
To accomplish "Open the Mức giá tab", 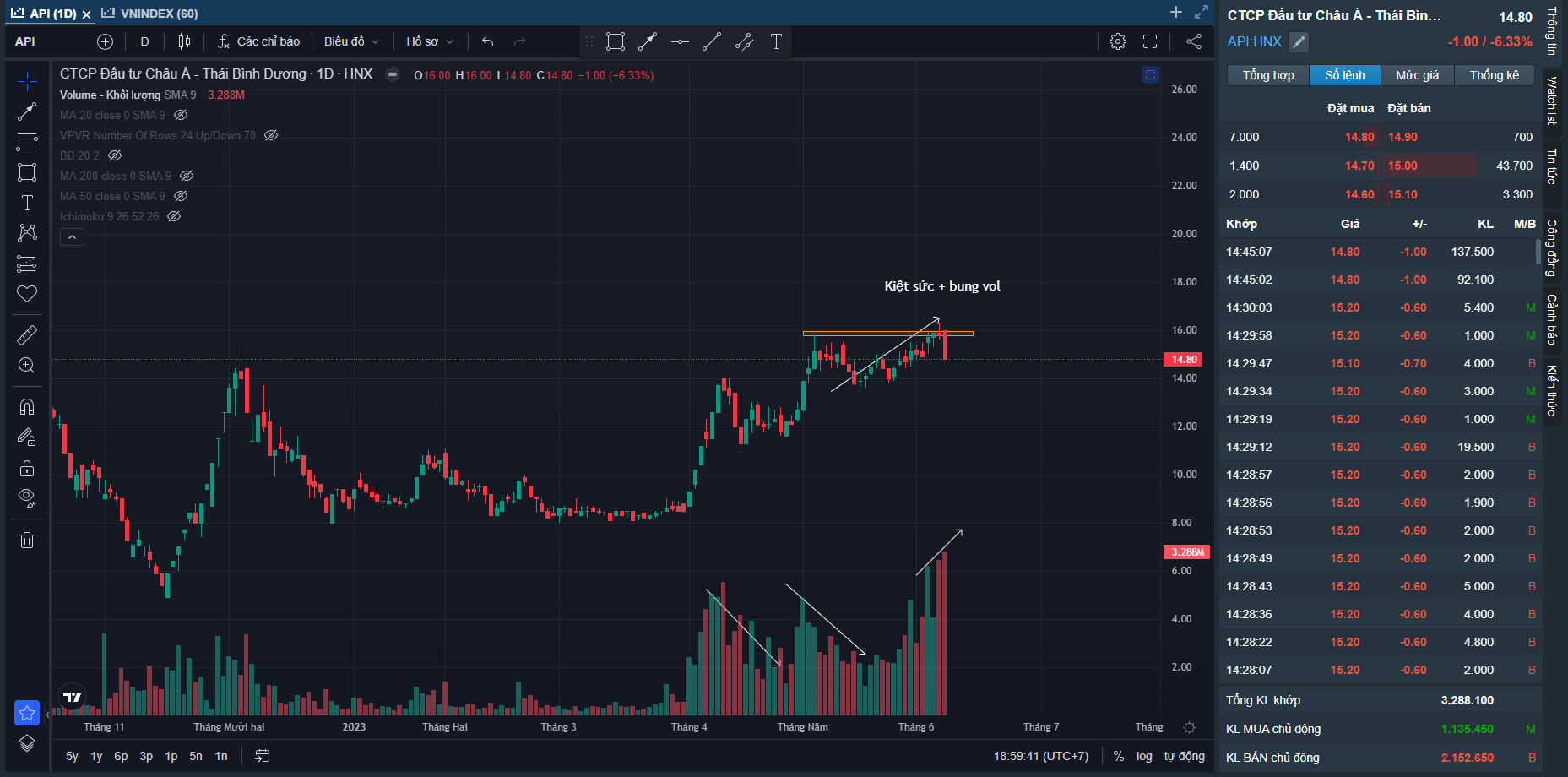I will [1418, 75].
